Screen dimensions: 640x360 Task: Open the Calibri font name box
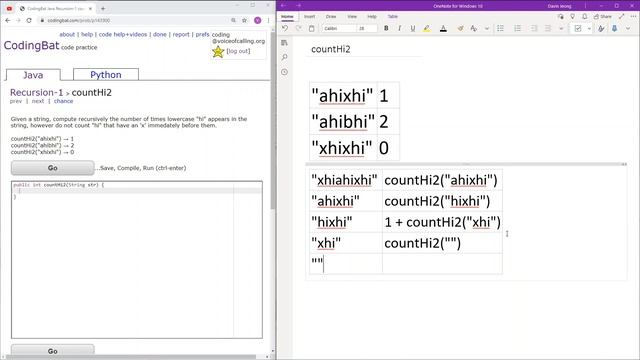click(339, 28)
